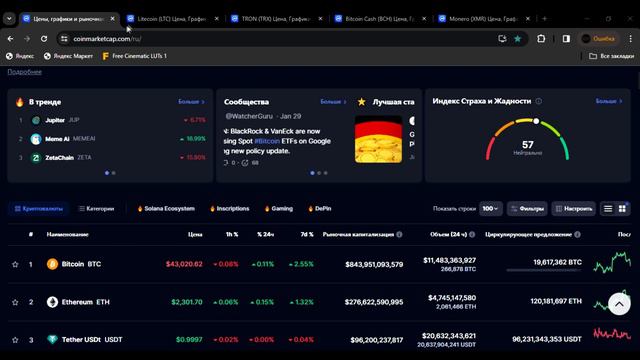Open the Chrome three-dot menu

631,39
